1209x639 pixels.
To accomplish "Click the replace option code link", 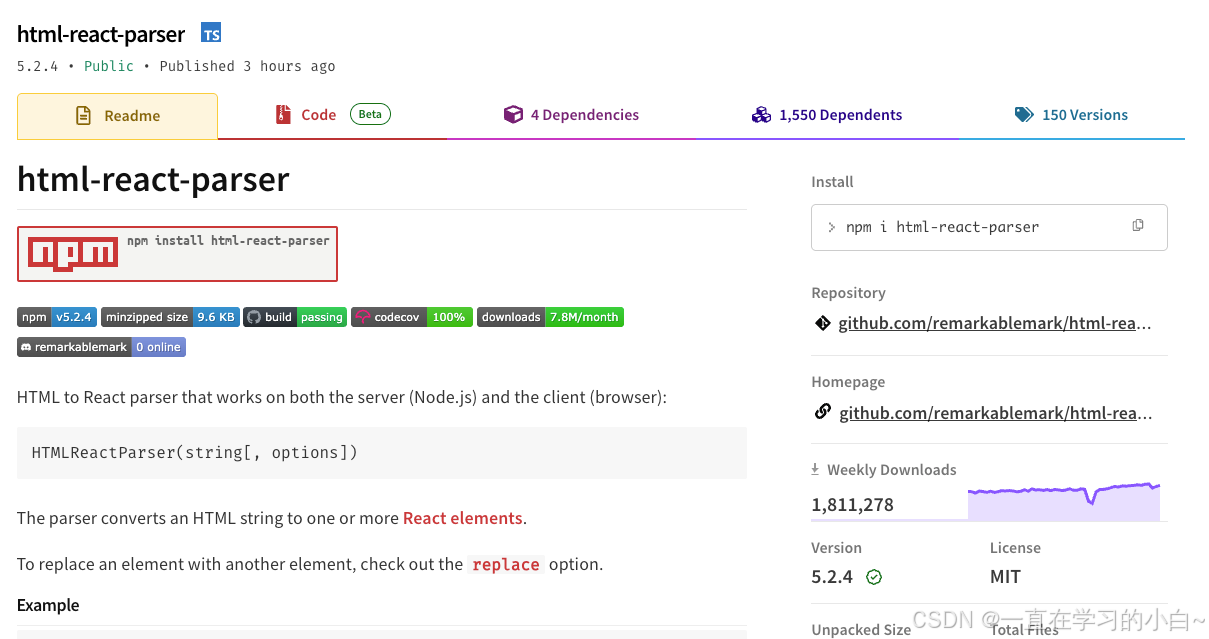I will (x=506, y=564).
